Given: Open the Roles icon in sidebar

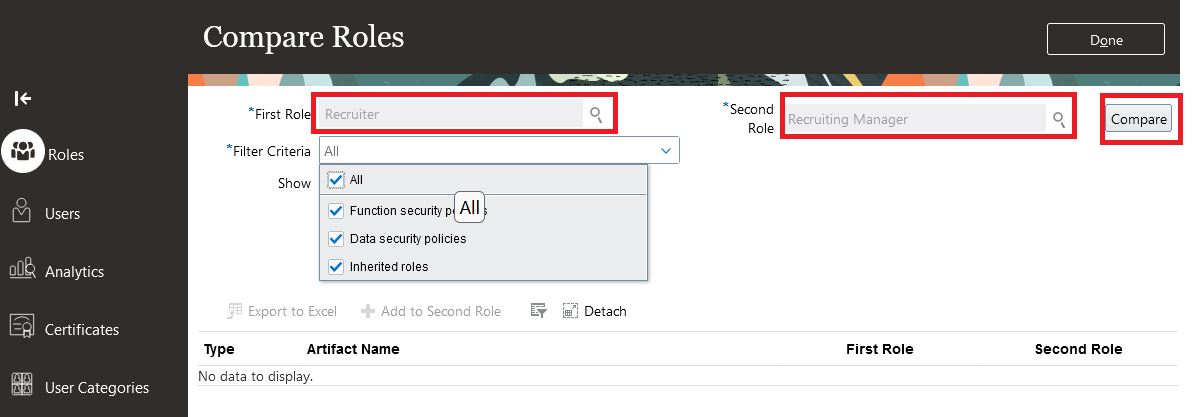Looking at the screenshot, I should [x=23, y=151].
